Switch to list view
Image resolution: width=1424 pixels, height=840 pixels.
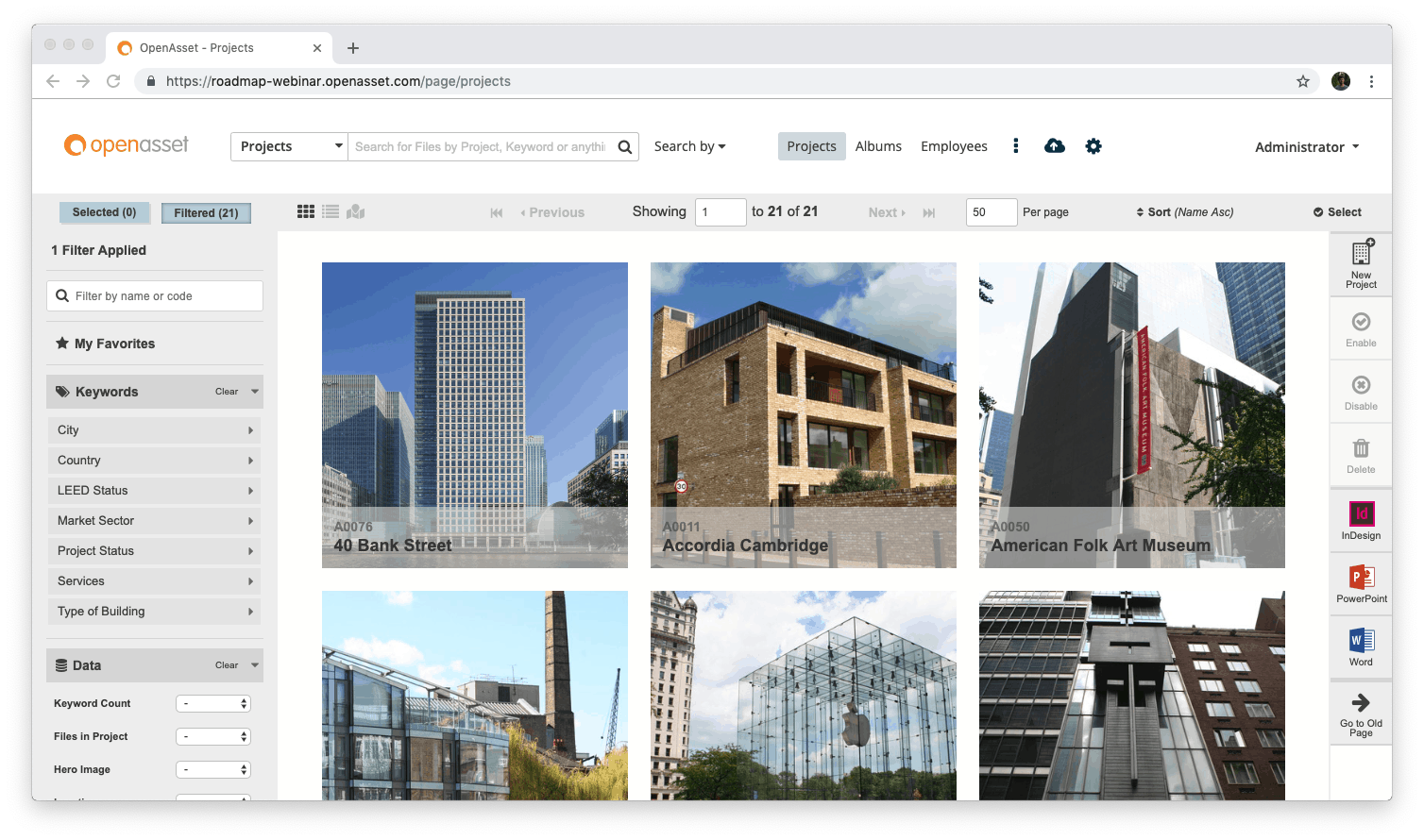(331, 212)
